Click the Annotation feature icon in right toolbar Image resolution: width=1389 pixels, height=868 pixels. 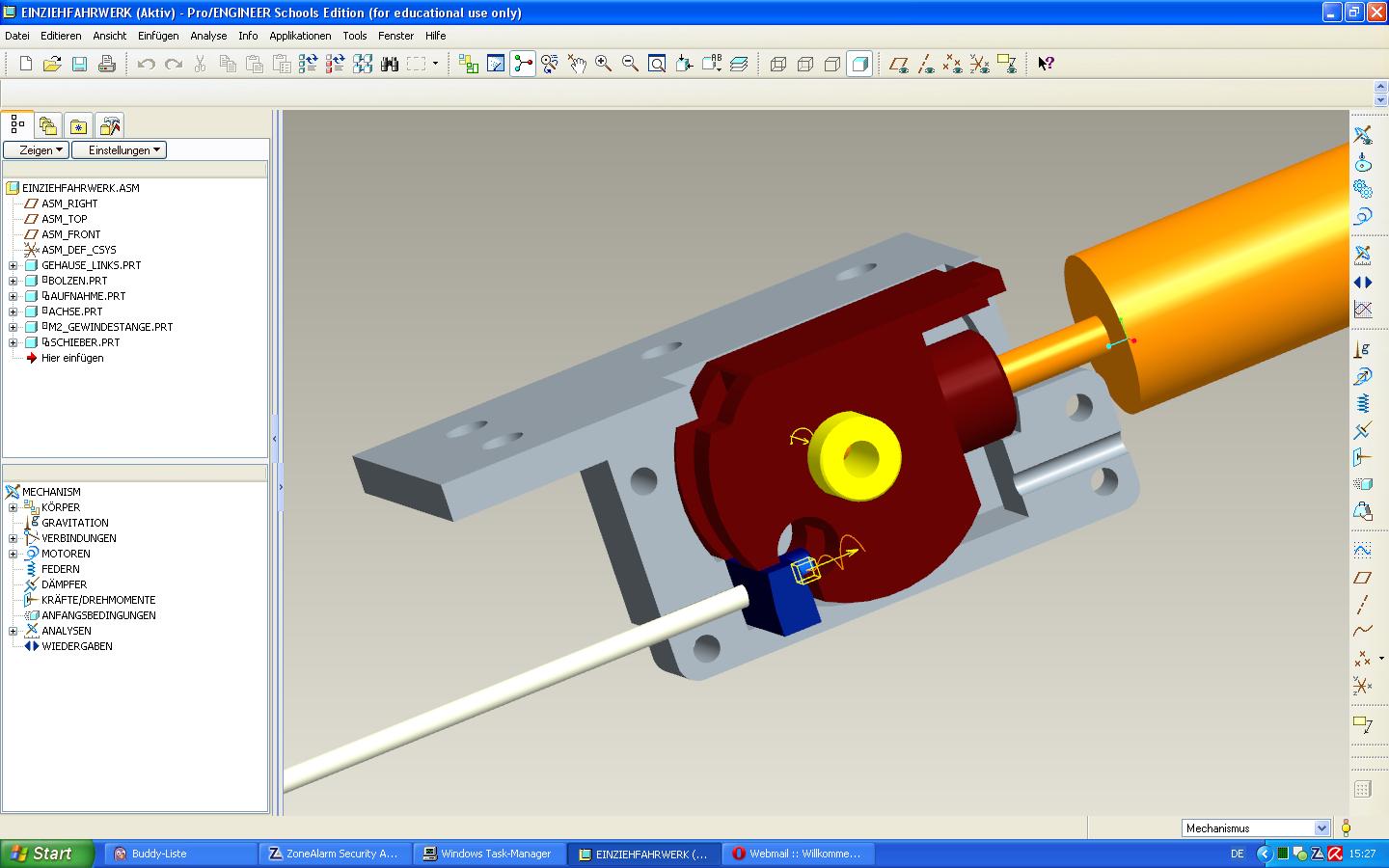pyautogui.click(x=1362, y=725)
